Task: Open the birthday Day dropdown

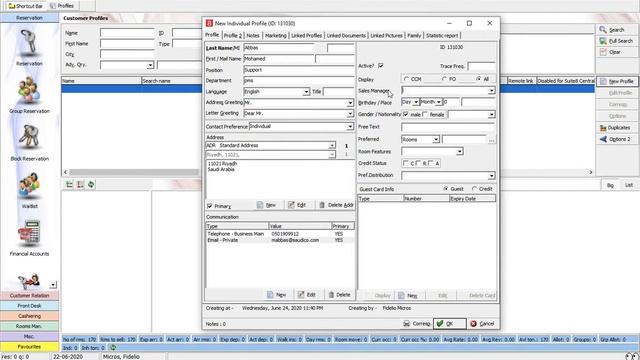Action: pos(416,102)
